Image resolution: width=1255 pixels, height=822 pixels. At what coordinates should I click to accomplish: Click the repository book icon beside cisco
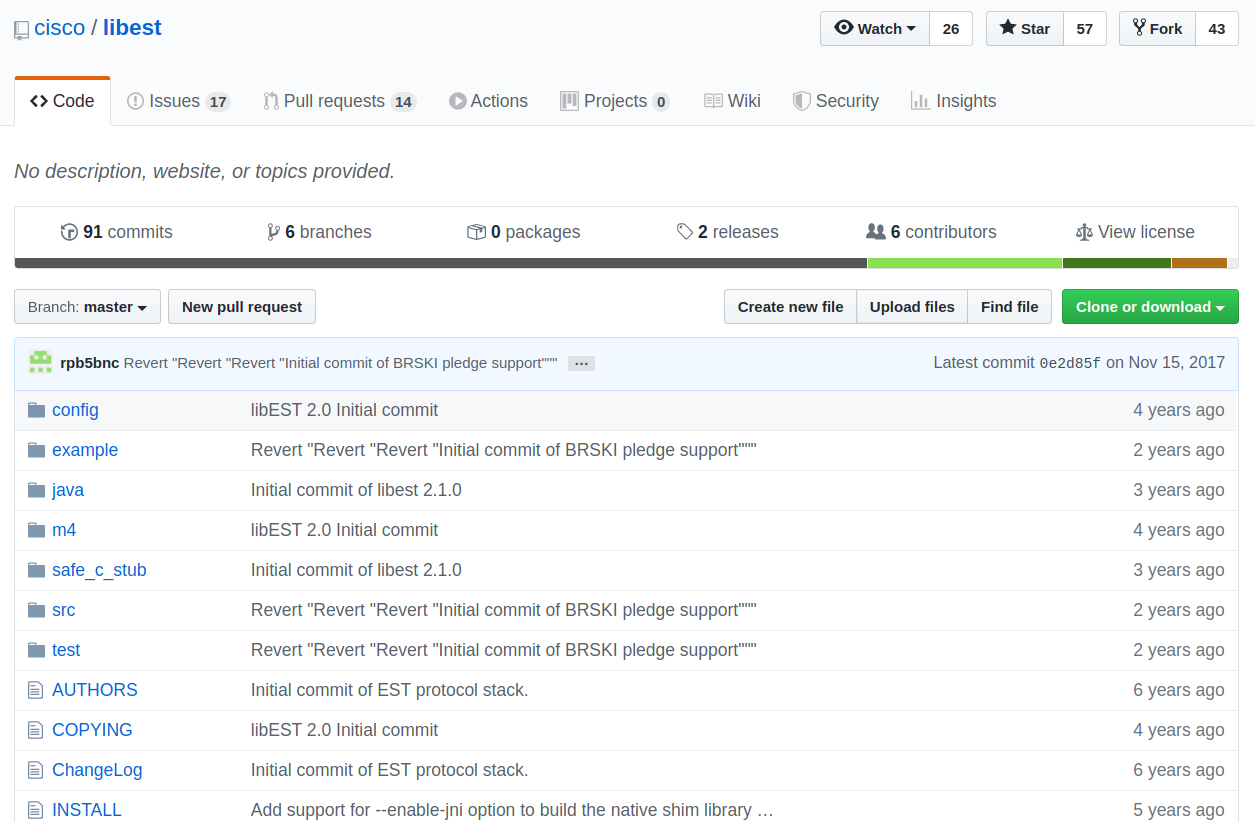[x=21, y=30]
